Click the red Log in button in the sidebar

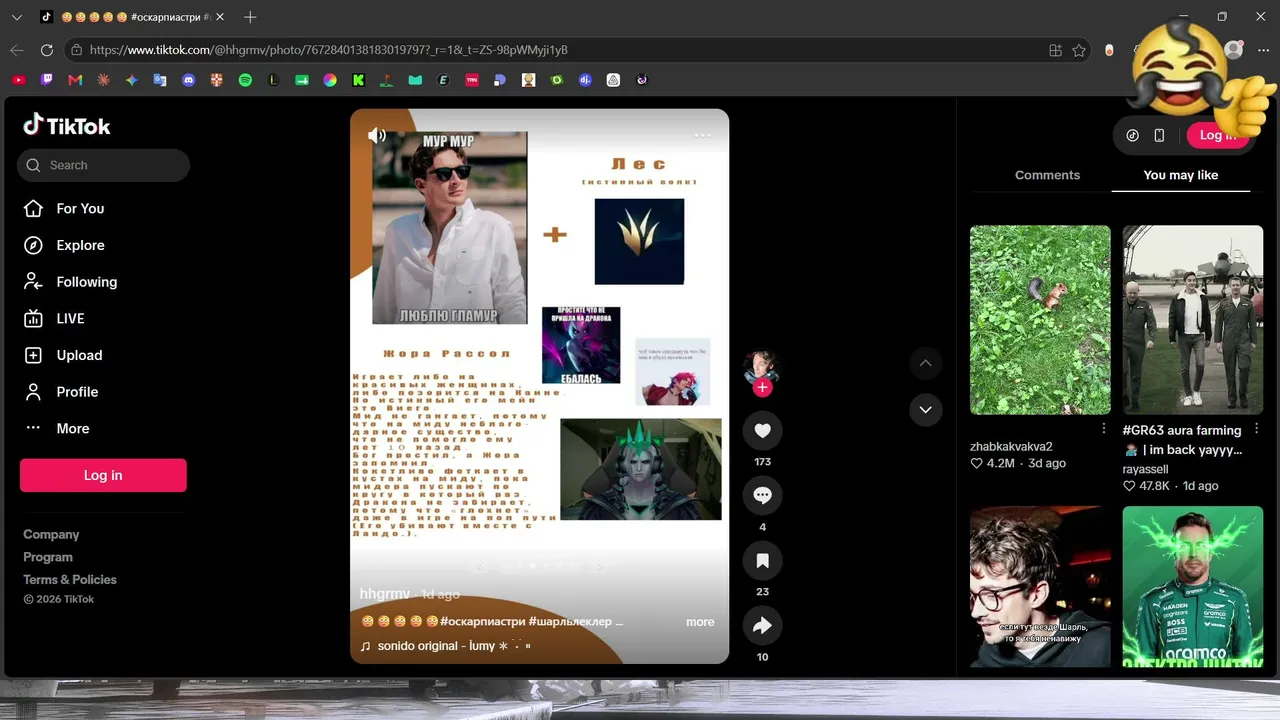pos(103,475)
